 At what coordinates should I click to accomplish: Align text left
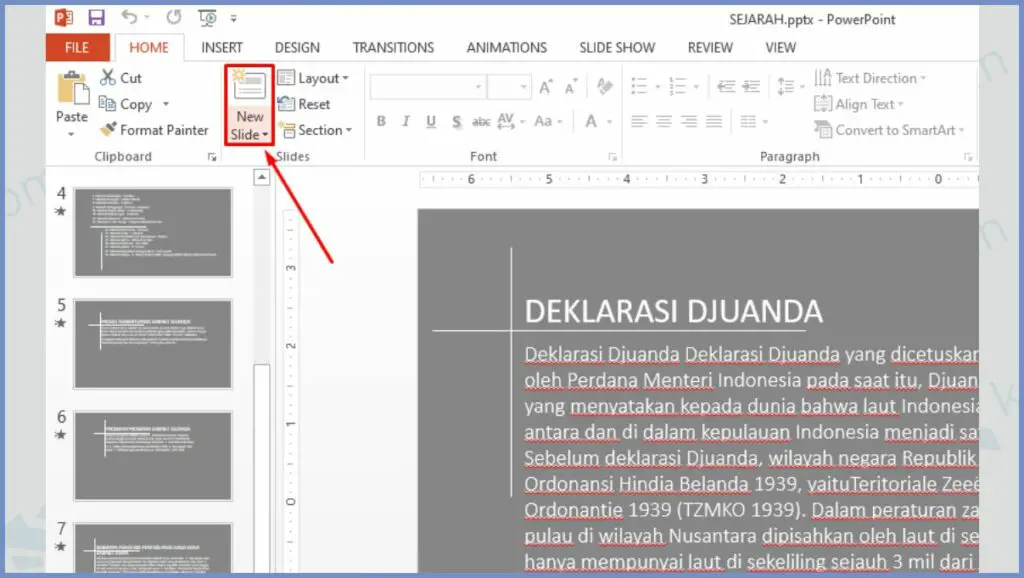point(639,121)
